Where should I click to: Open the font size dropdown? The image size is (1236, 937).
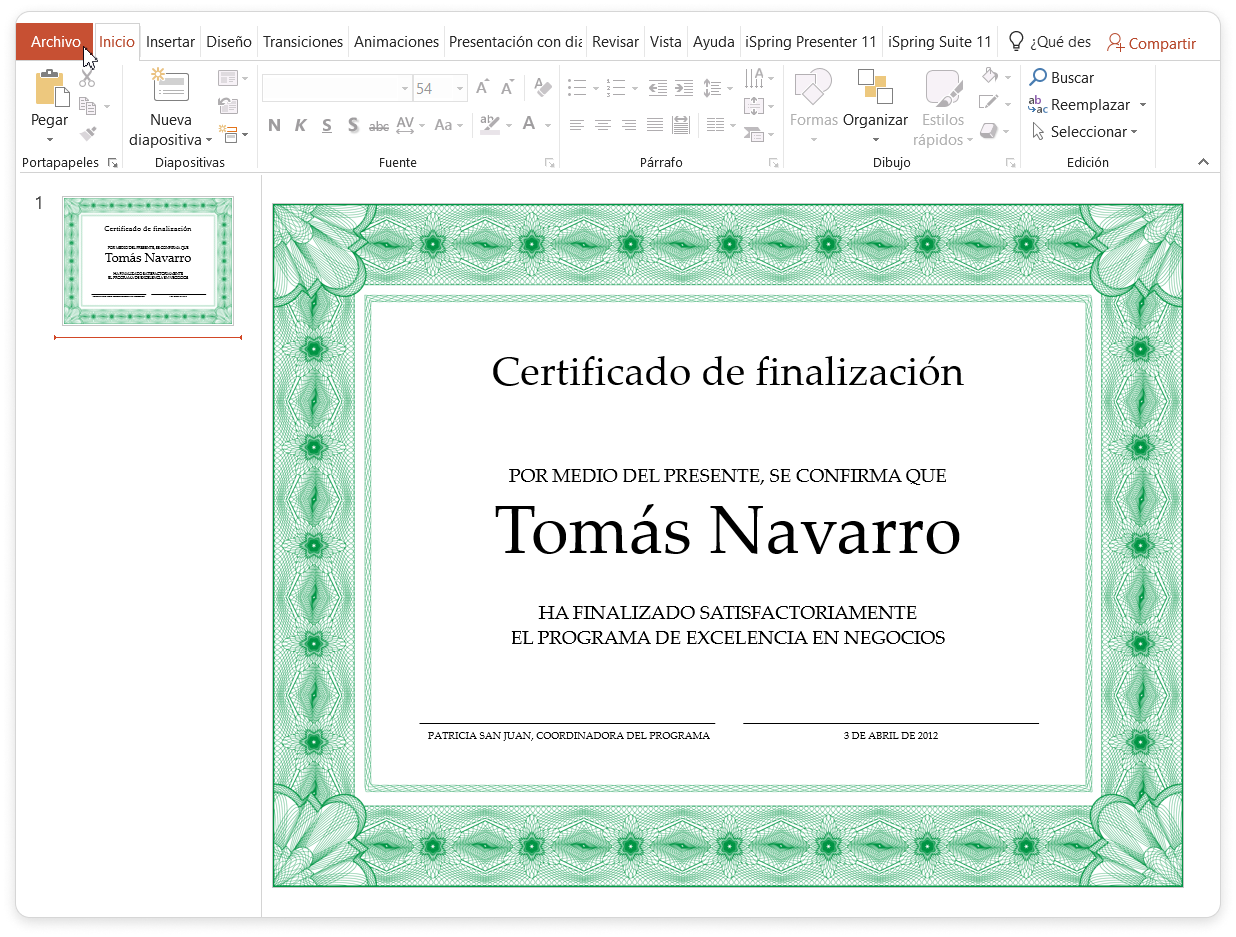click(x=460, y=89)
